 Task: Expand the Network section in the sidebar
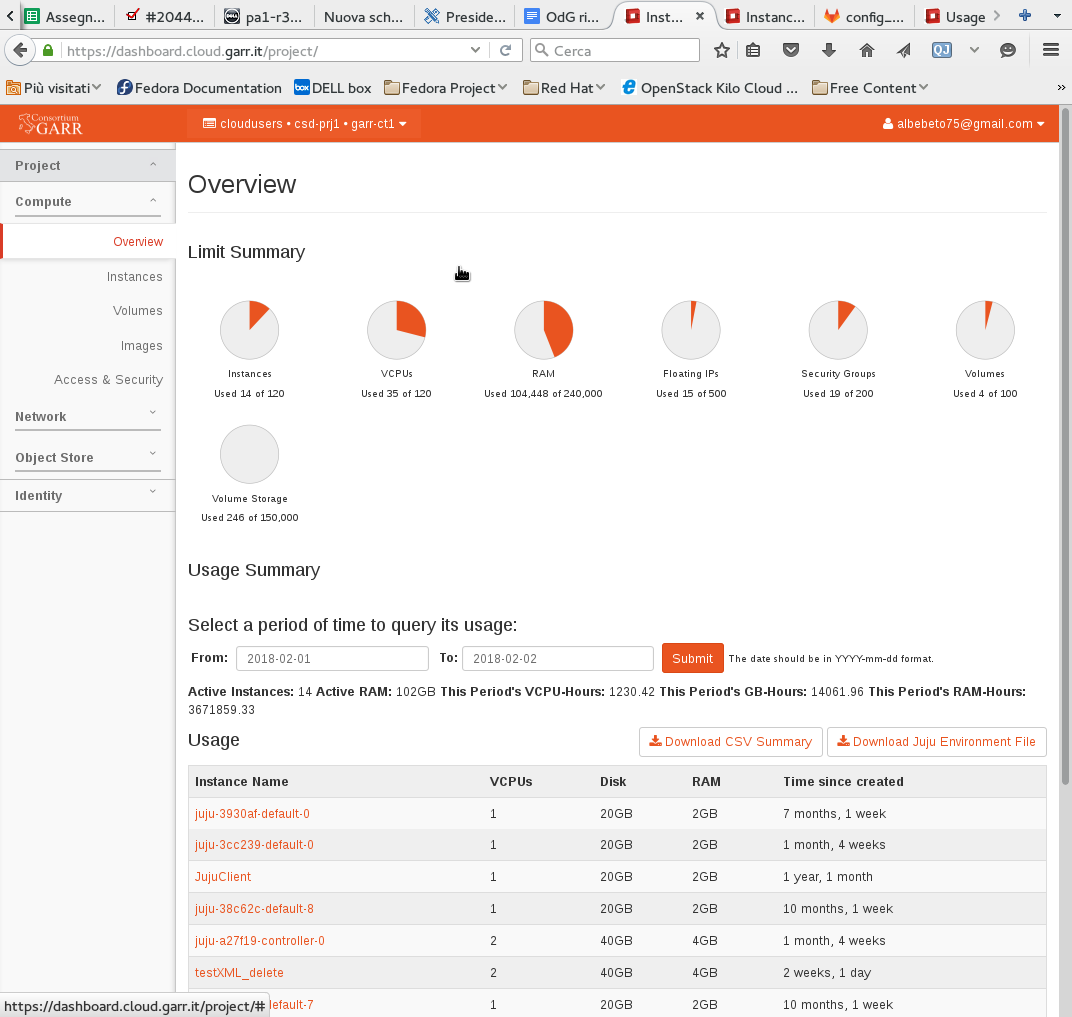click(87, 417)
